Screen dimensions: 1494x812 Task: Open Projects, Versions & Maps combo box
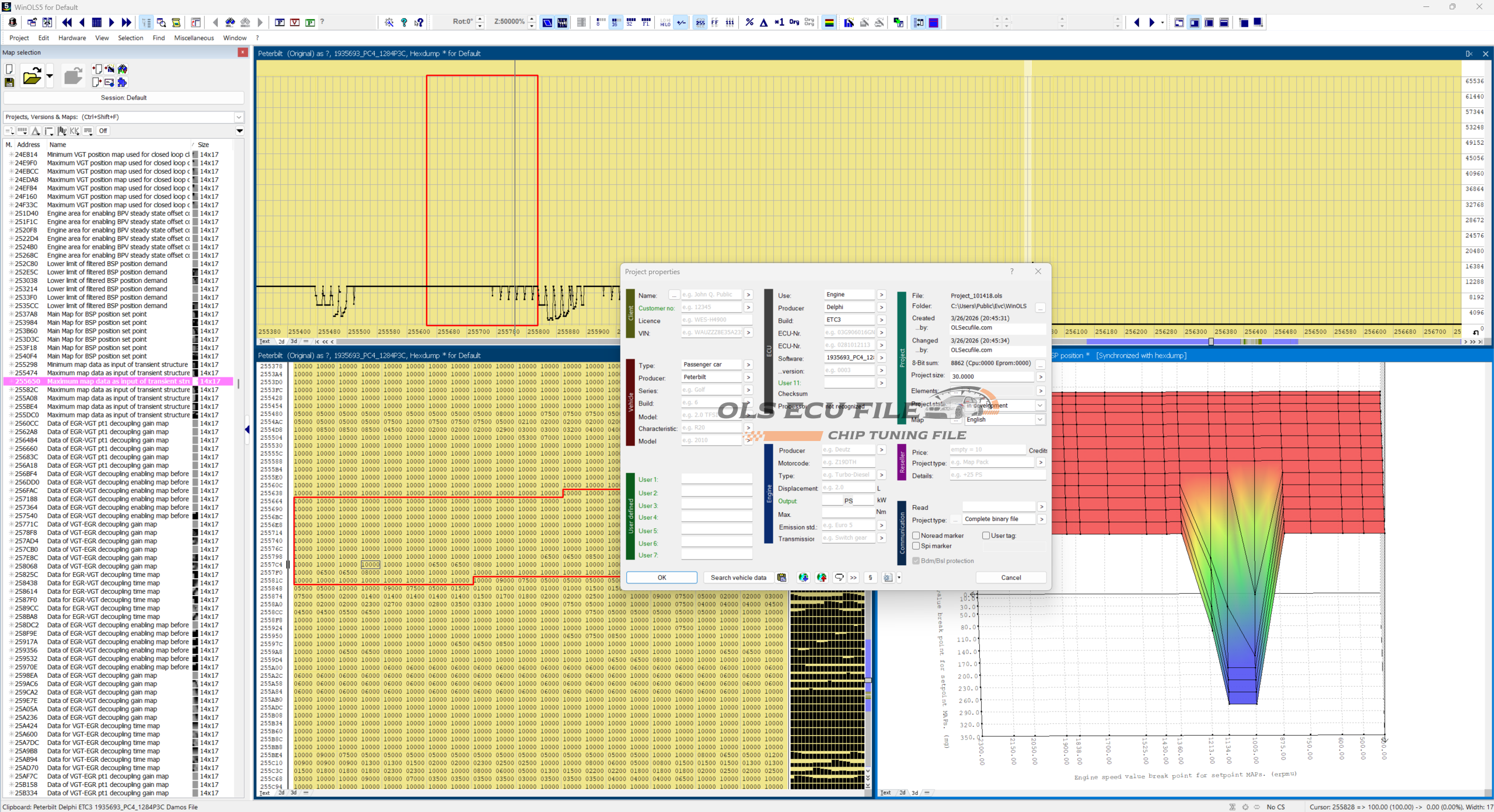coord(239,117)
